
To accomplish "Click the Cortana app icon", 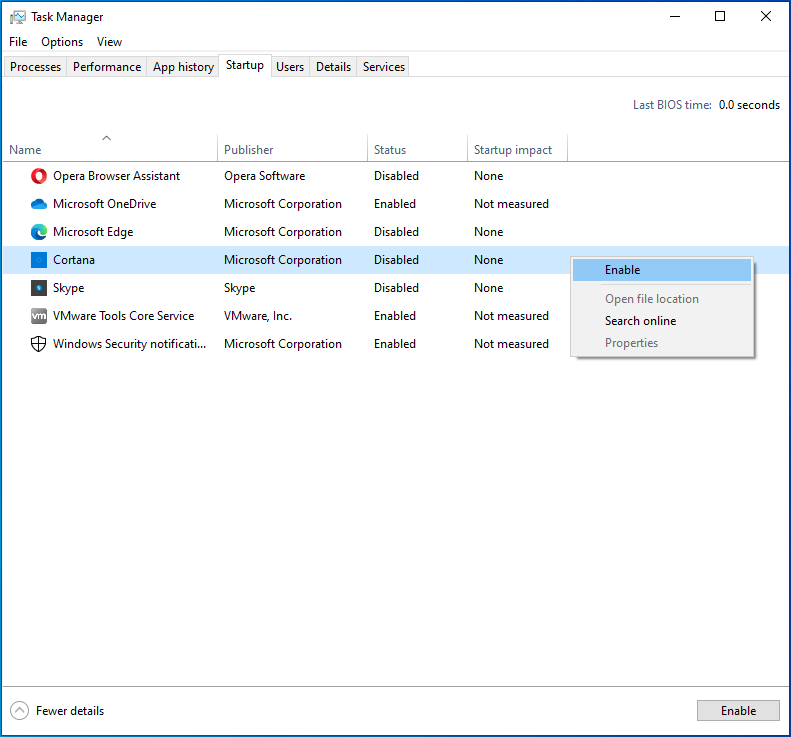I will click(x=39, y=260).
